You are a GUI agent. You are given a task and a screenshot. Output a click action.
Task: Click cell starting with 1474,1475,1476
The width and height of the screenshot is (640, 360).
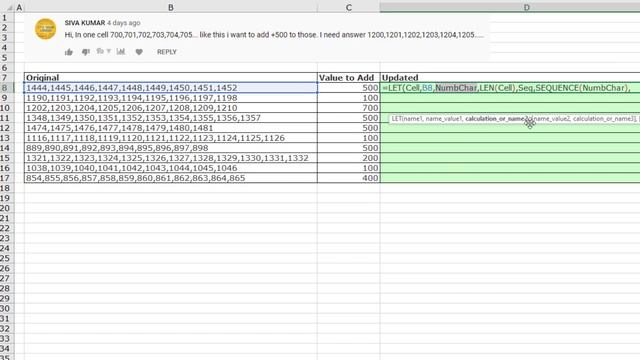[x=171, y=128]
